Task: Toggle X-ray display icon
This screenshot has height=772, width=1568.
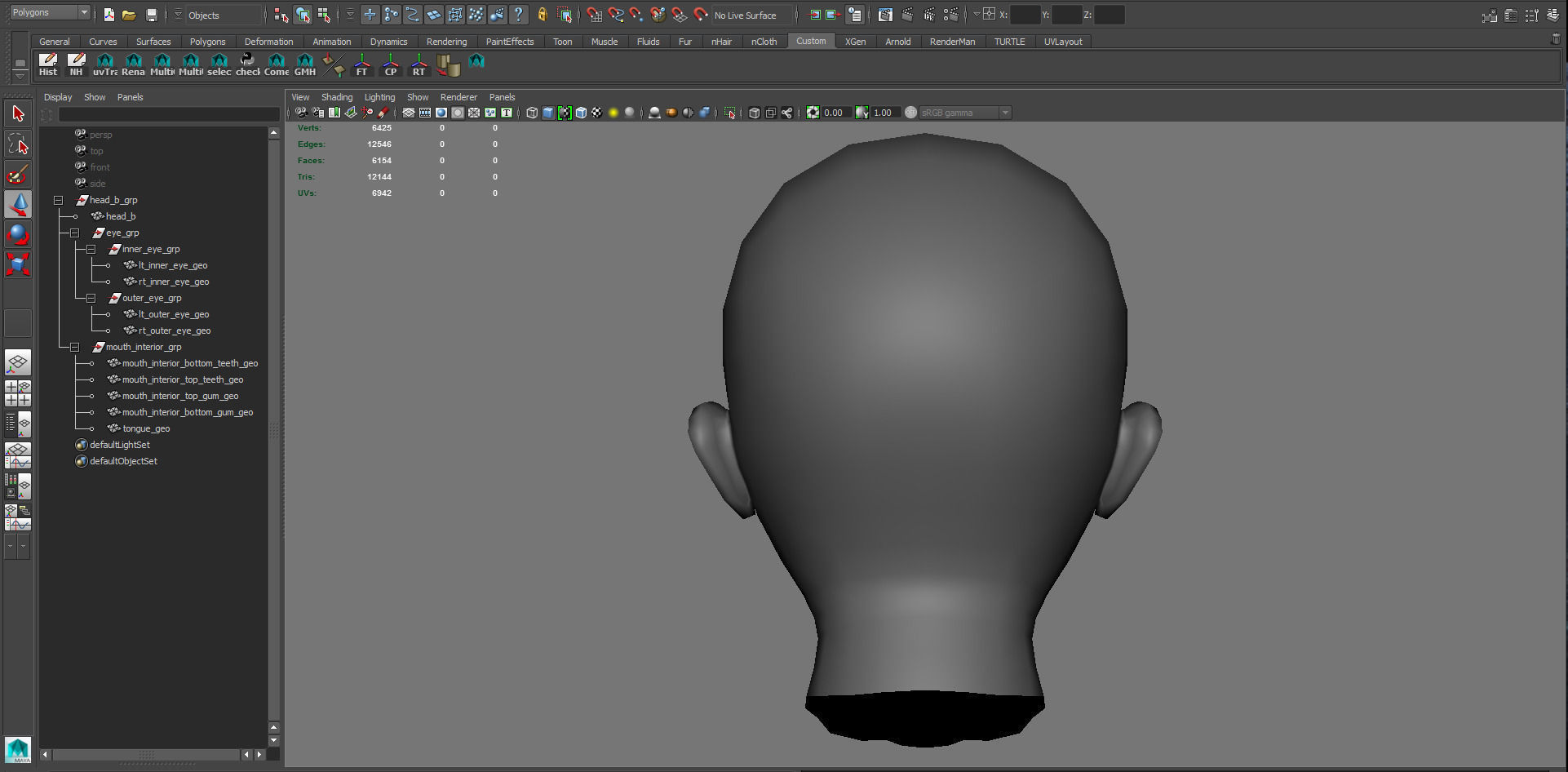Action: [x=754, y=113]
